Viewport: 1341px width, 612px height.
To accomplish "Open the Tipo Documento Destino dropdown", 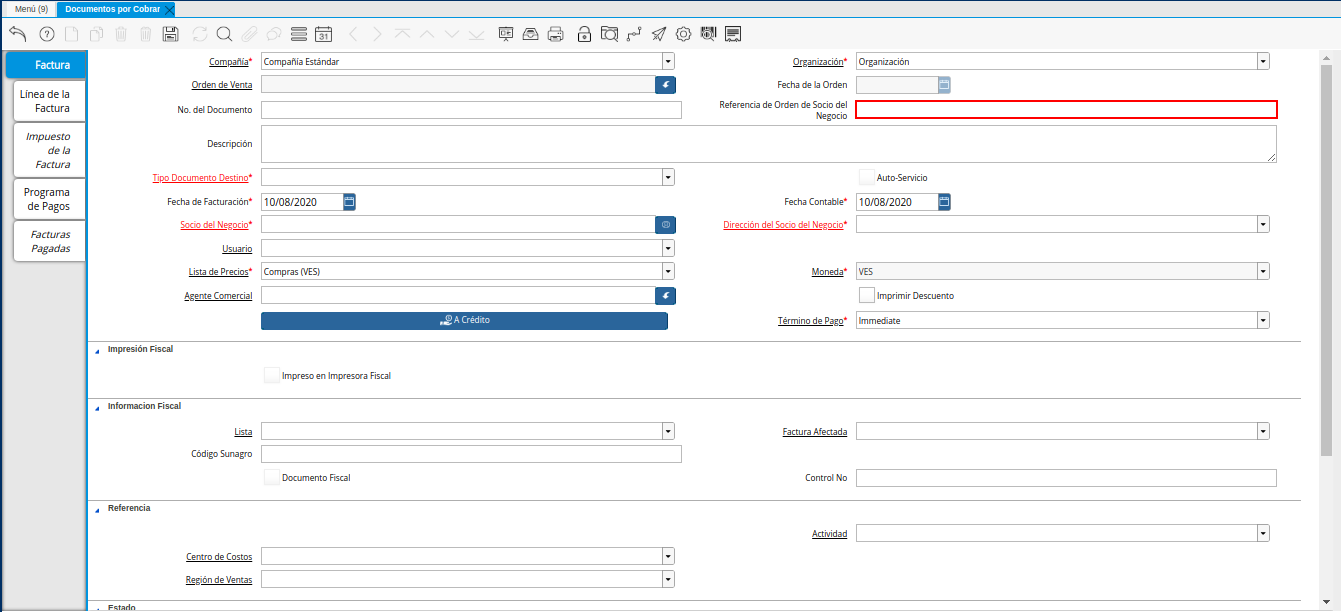I will (667, 178).
